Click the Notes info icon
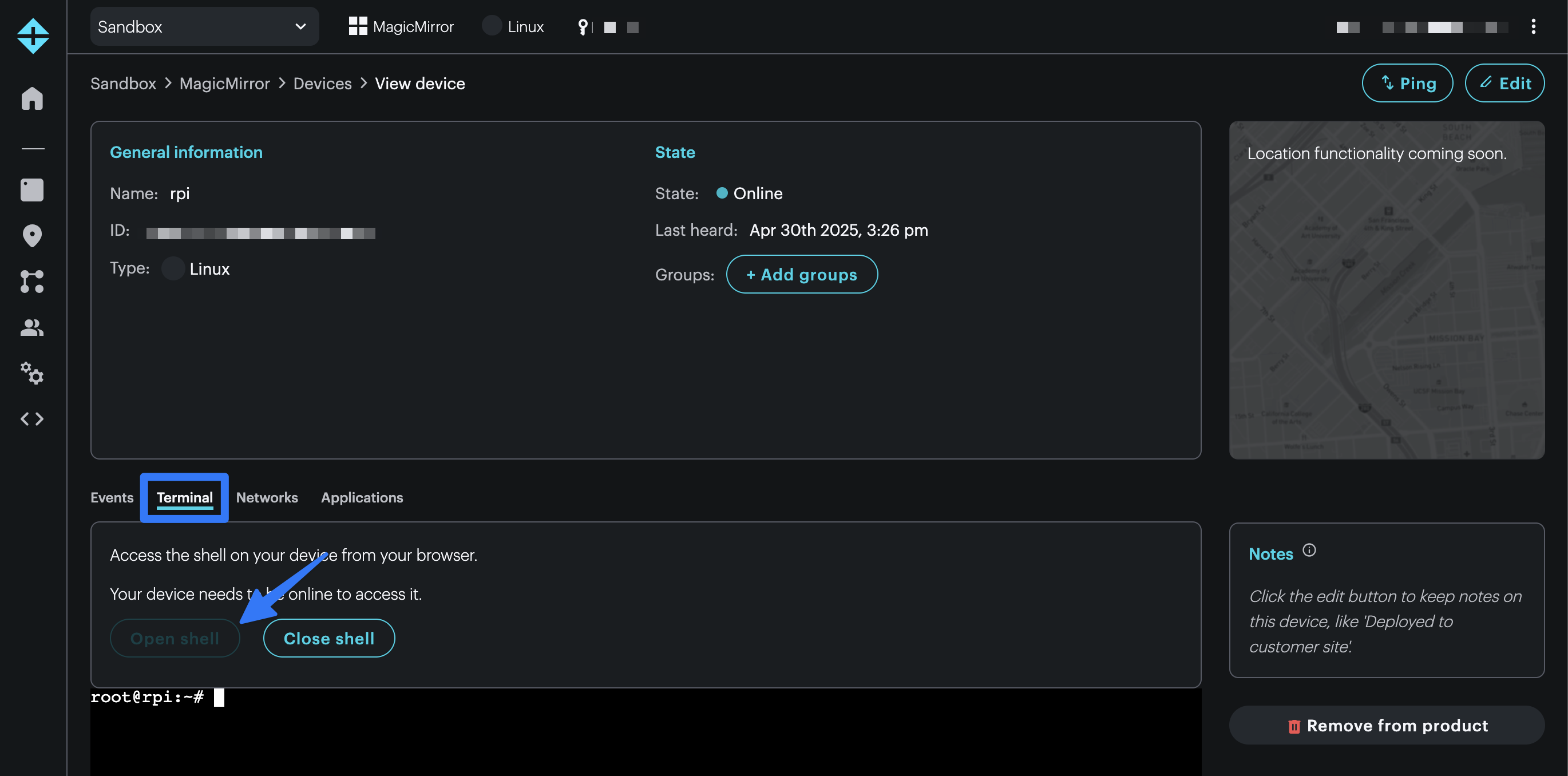 point(1309,550)
